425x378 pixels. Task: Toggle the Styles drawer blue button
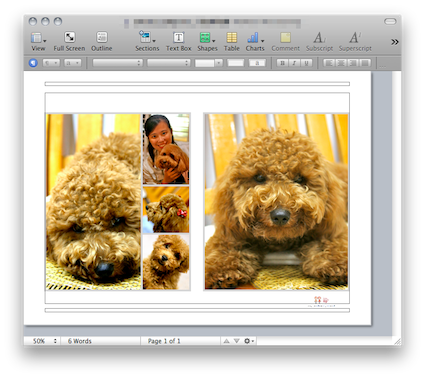pyautogui.click(x=33, y=63)
